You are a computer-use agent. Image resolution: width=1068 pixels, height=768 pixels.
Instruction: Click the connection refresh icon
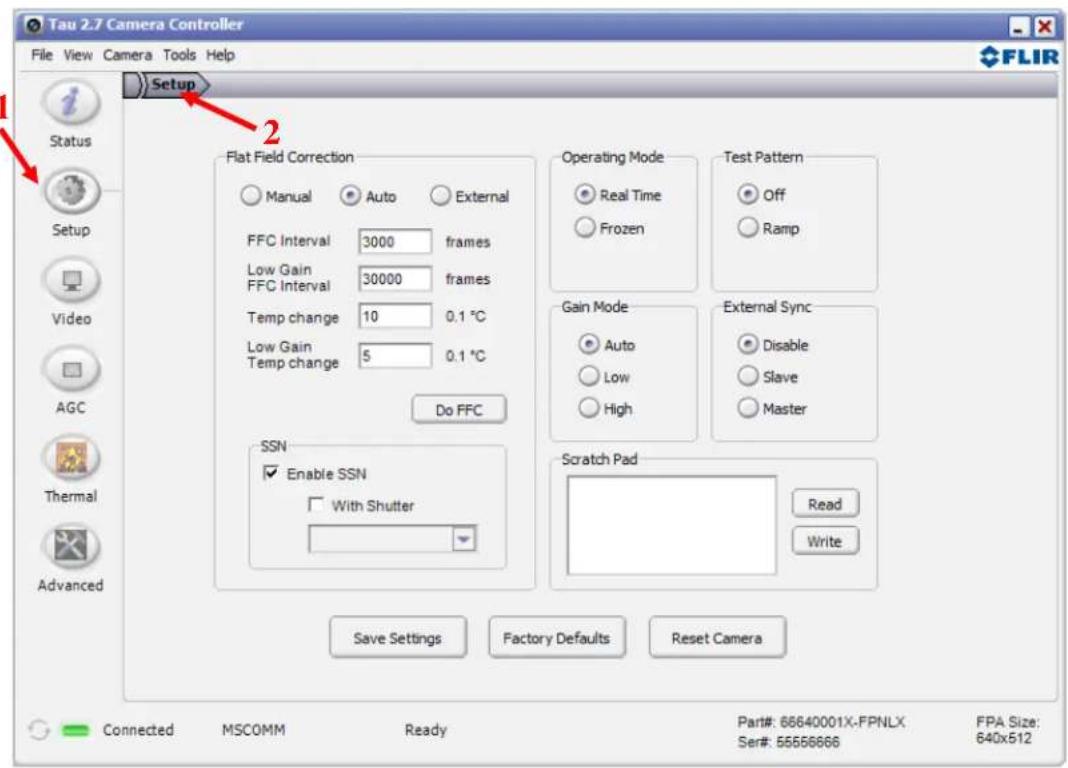point(39,730)
